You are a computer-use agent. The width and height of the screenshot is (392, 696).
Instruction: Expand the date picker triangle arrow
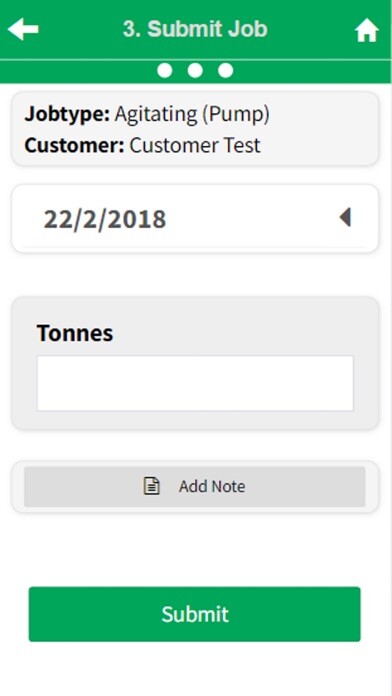click(345, 218)
